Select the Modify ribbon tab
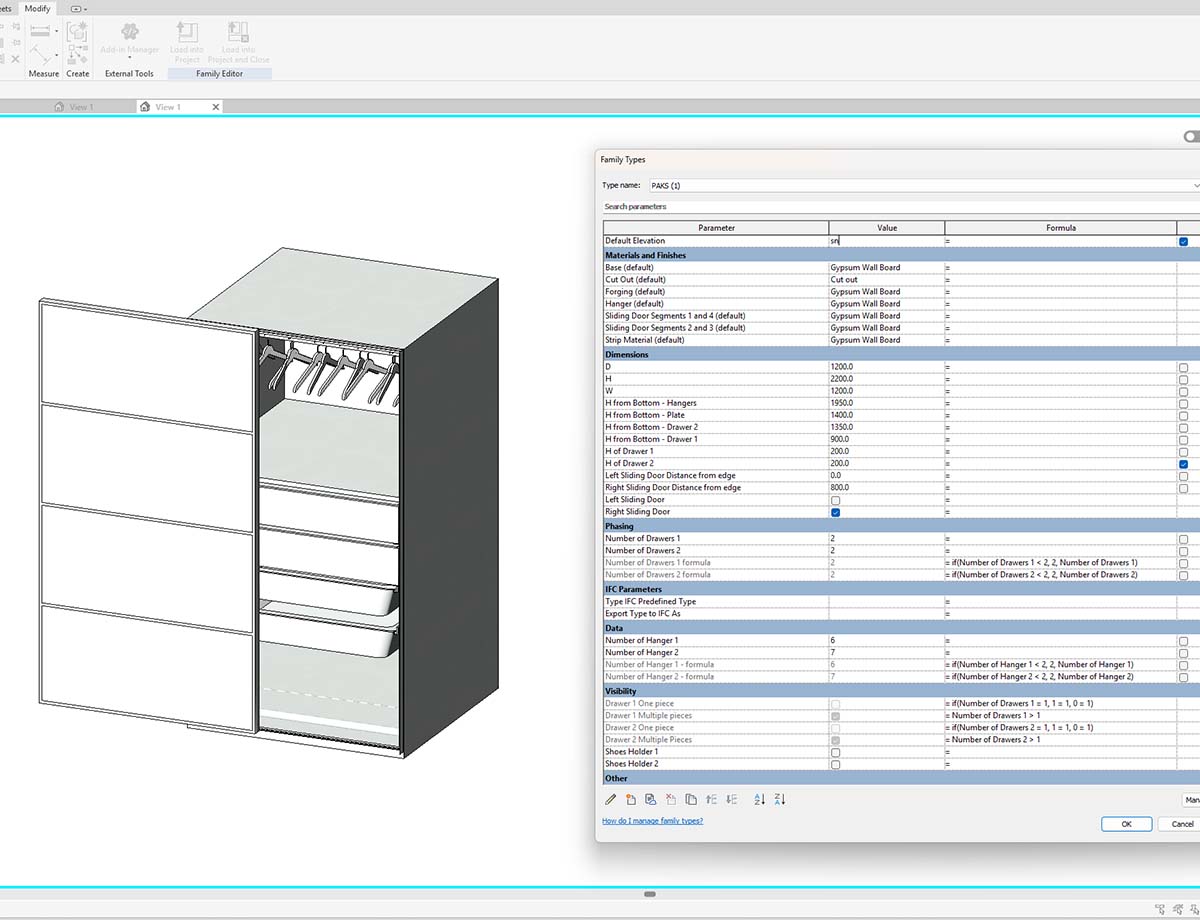1200x920 pixels. pyautogui.click(x=38, y=8)
